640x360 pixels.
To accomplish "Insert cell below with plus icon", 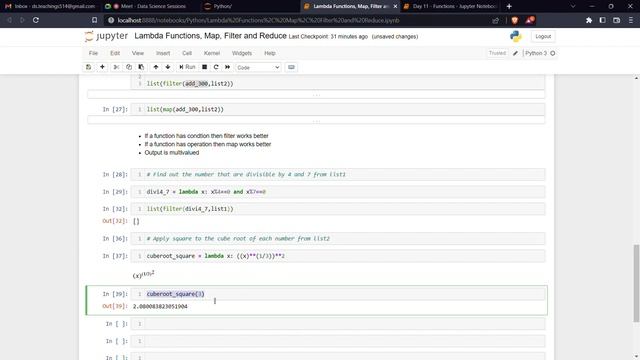I will (x=102, y=67).
